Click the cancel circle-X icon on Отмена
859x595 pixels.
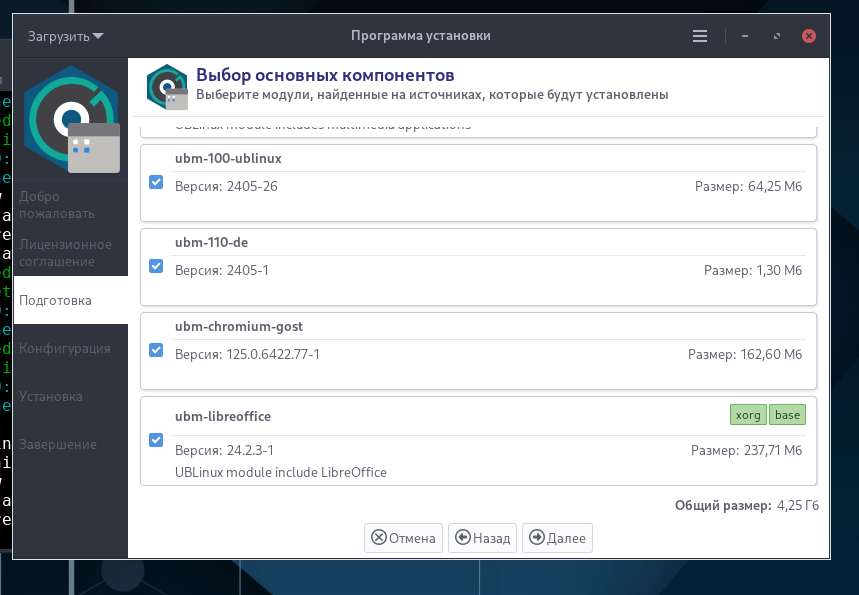tap(379, 537)
